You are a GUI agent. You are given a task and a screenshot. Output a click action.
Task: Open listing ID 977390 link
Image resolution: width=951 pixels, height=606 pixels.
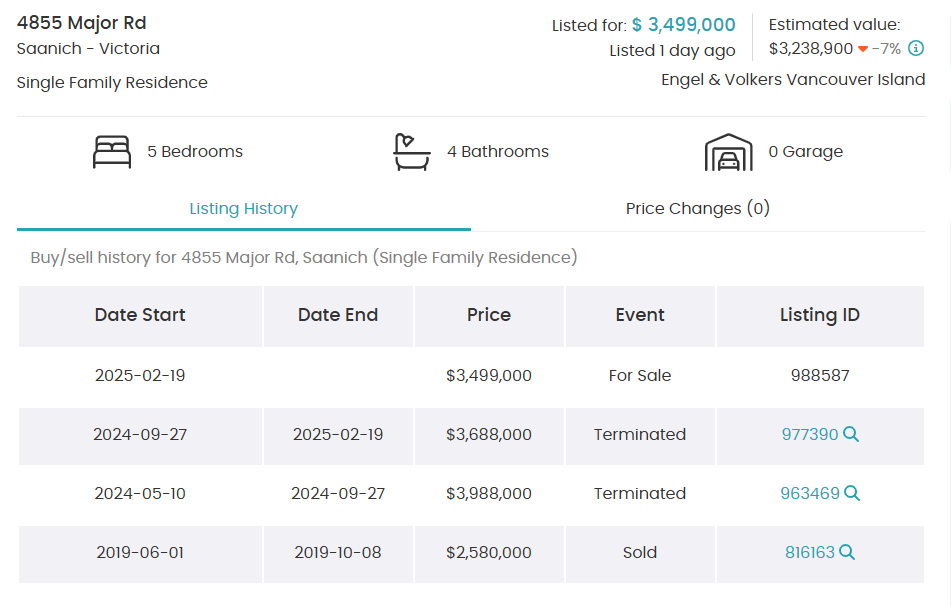point(809,434)
